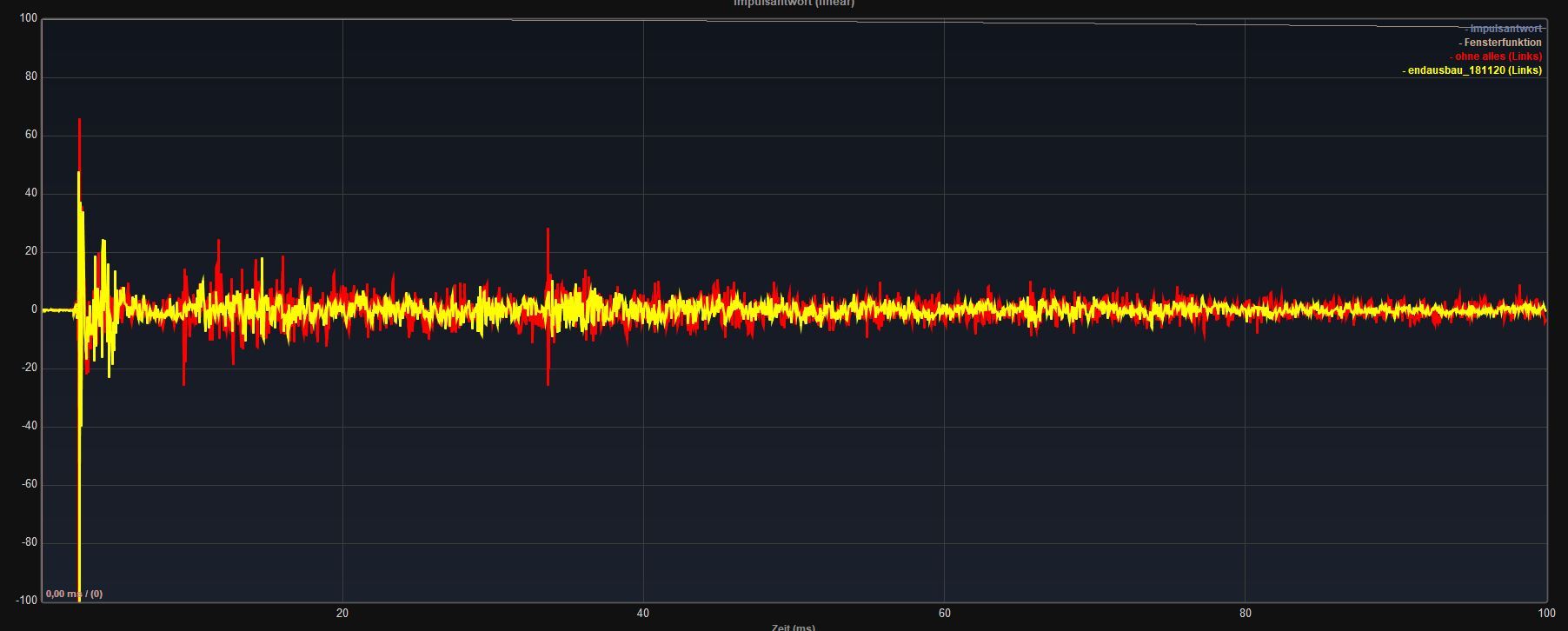Click the 'Zeit (ms)' x-axis label
This screenshot has width=1568, height=631.
793,627
